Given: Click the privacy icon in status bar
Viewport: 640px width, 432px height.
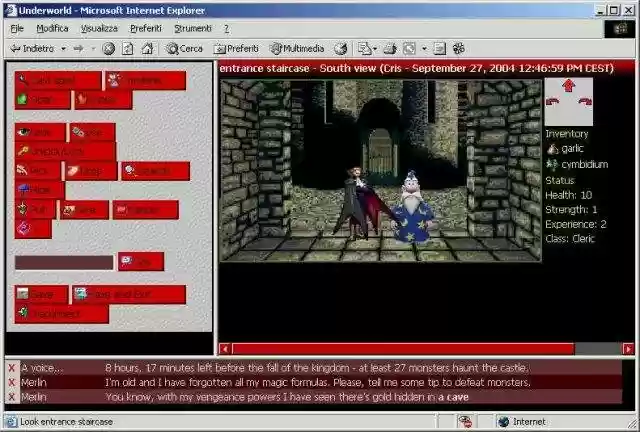Looking at the screenshot, I should click(x=465, y=422).
